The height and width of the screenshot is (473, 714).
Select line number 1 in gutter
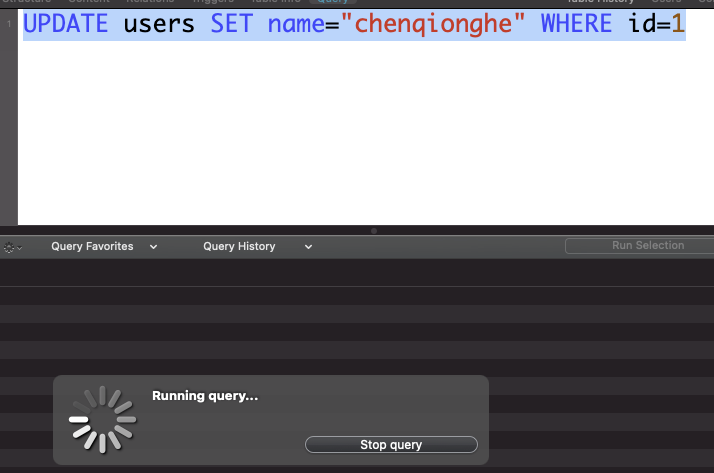[x=9, y=25]
